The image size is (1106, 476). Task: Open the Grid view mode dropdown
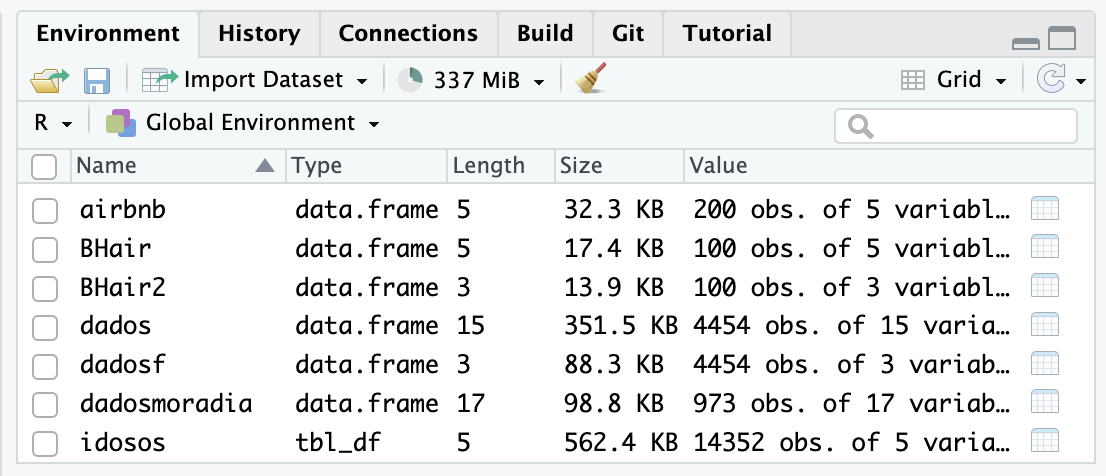tap(954, 80)
